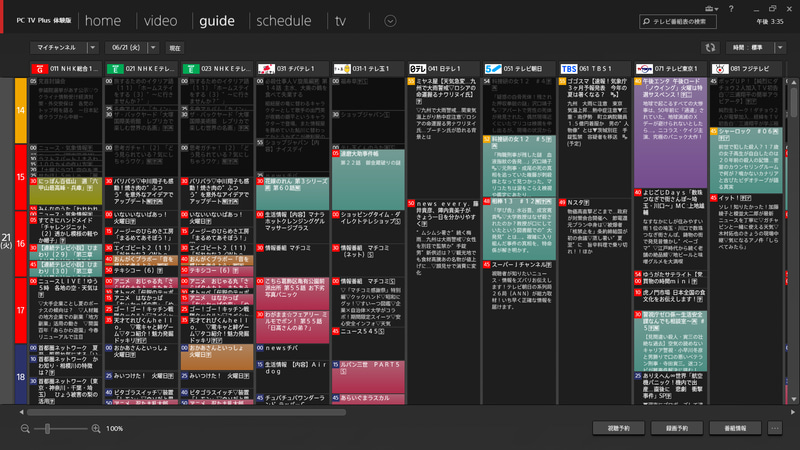Select the 花嫁のれん 第3シリーズ program
Screen dimensions: 800x450
[292, 193]
